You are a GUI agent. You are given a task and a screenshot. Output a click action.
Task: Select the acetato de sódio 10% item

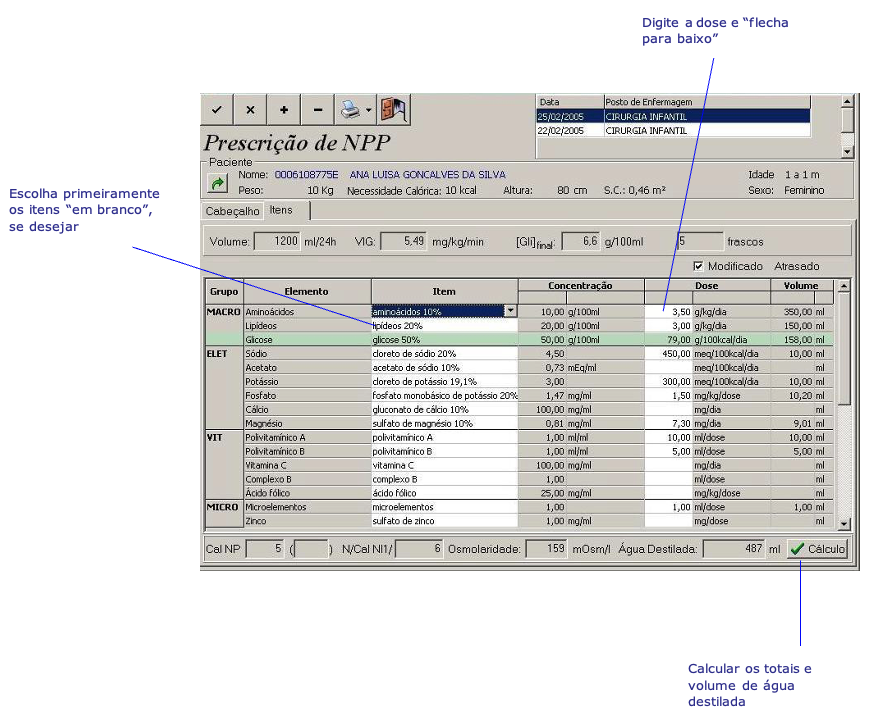[x=445, y=367]
